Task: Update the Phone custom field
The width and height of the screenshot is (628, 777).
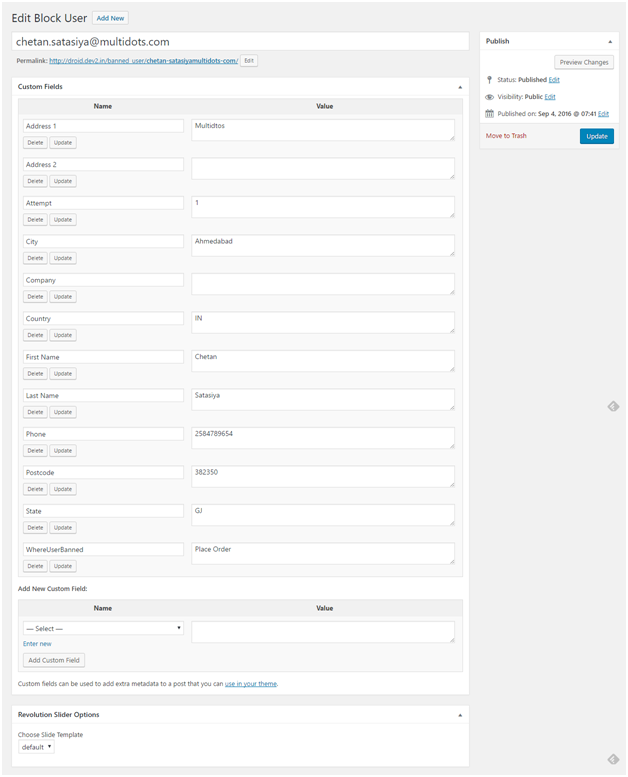Action: pyautogui.click(x=63, y=451)
